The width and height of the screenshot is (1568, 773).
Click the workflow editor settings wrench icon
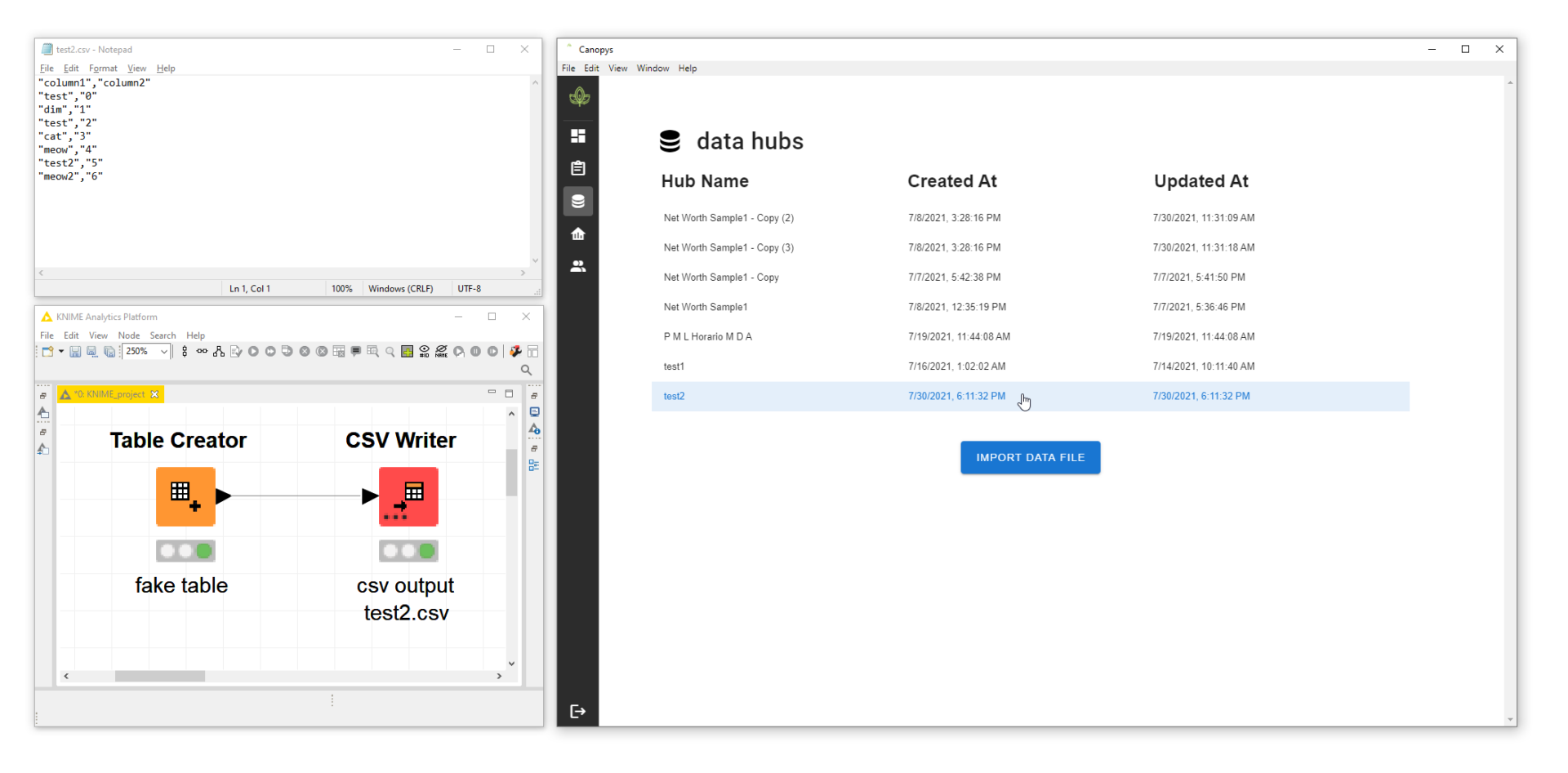[x=515, y=352]
